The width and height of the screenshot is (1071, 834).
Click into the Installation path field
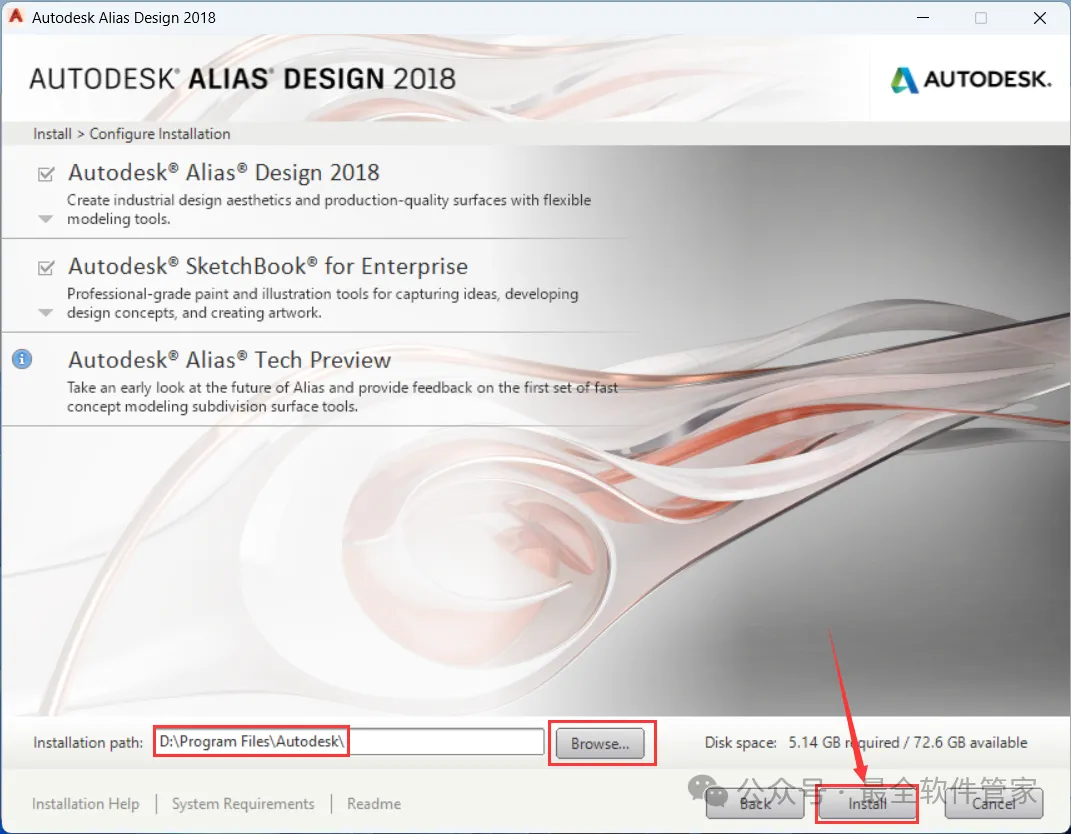click(349, 742)
